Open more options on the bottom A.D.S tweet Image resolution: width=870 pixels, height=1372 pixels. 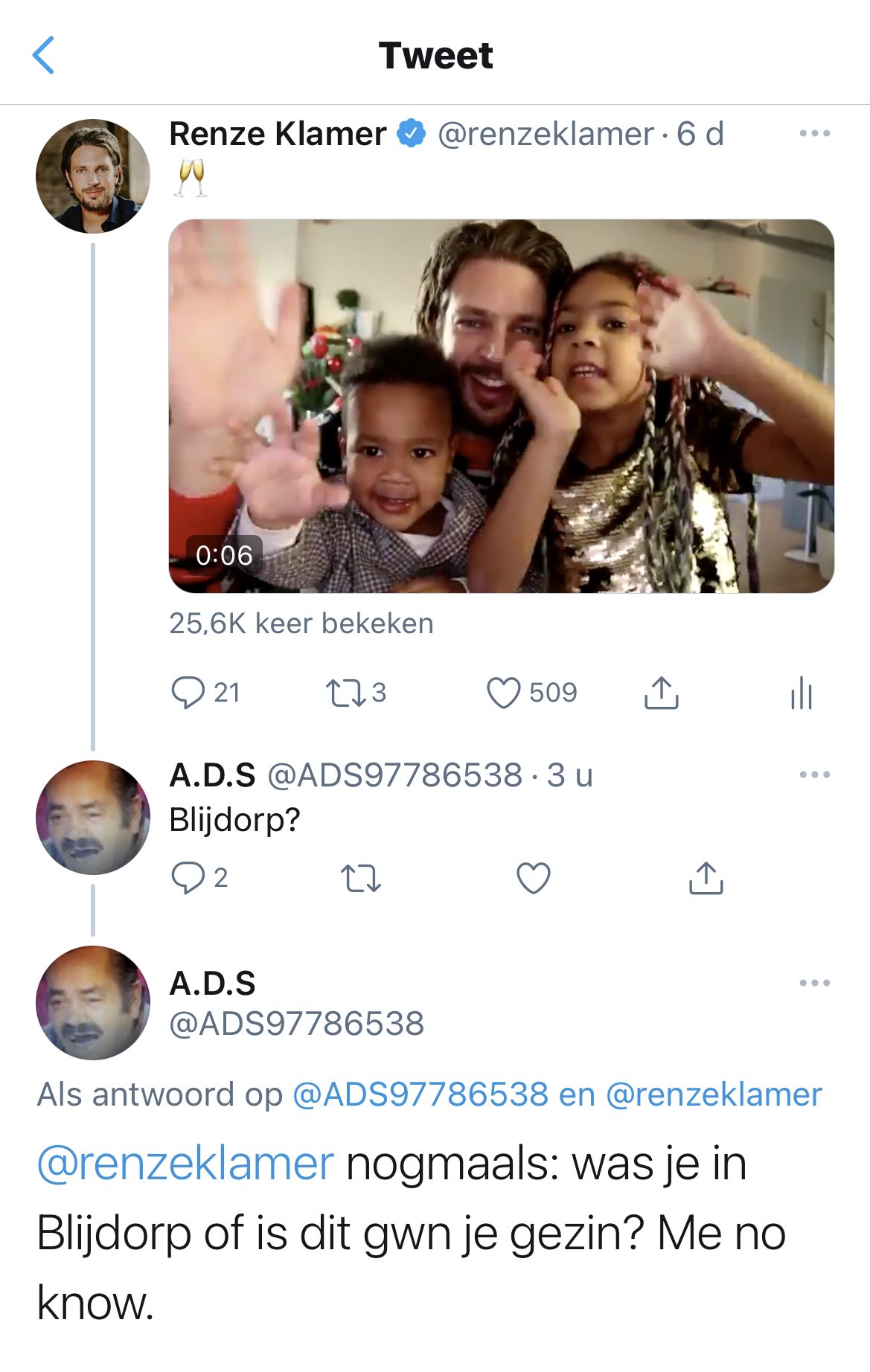click(814, 983)
